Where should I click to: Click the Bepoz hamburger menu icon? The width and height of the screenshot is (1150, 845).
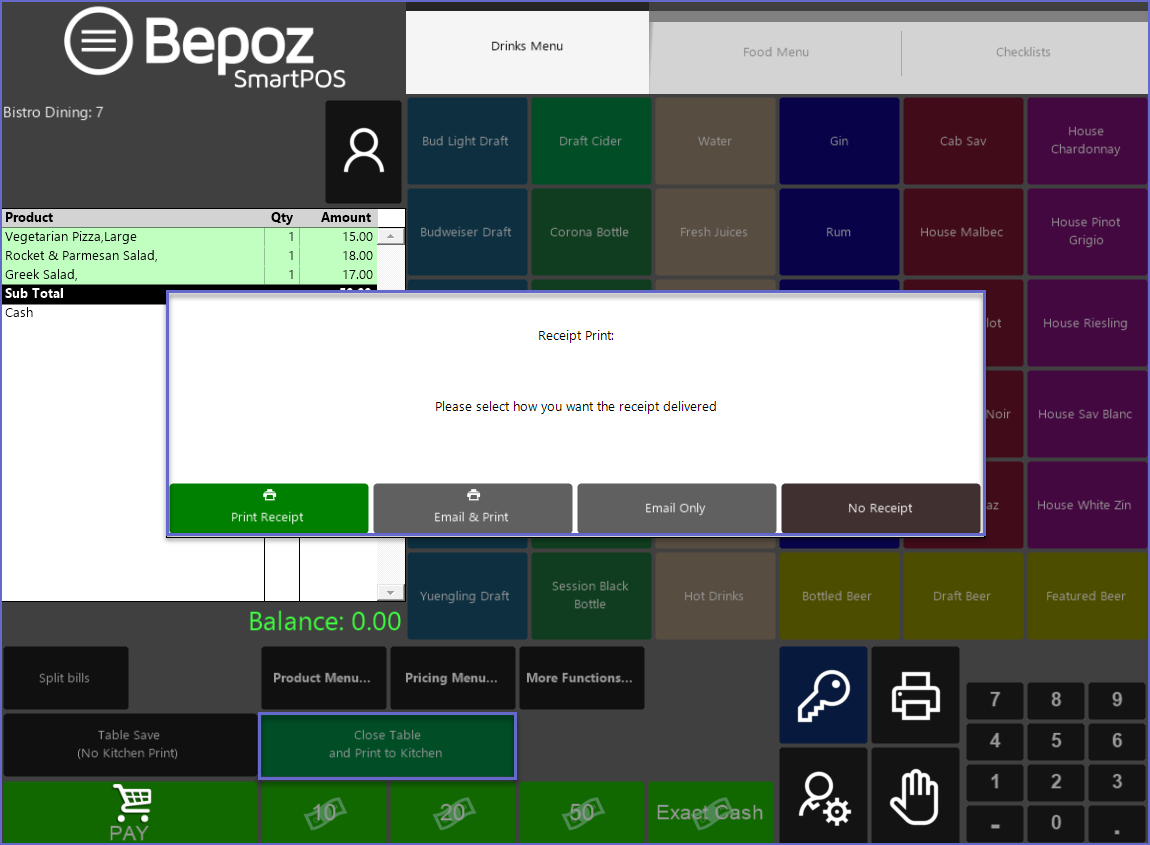[98, 42]
